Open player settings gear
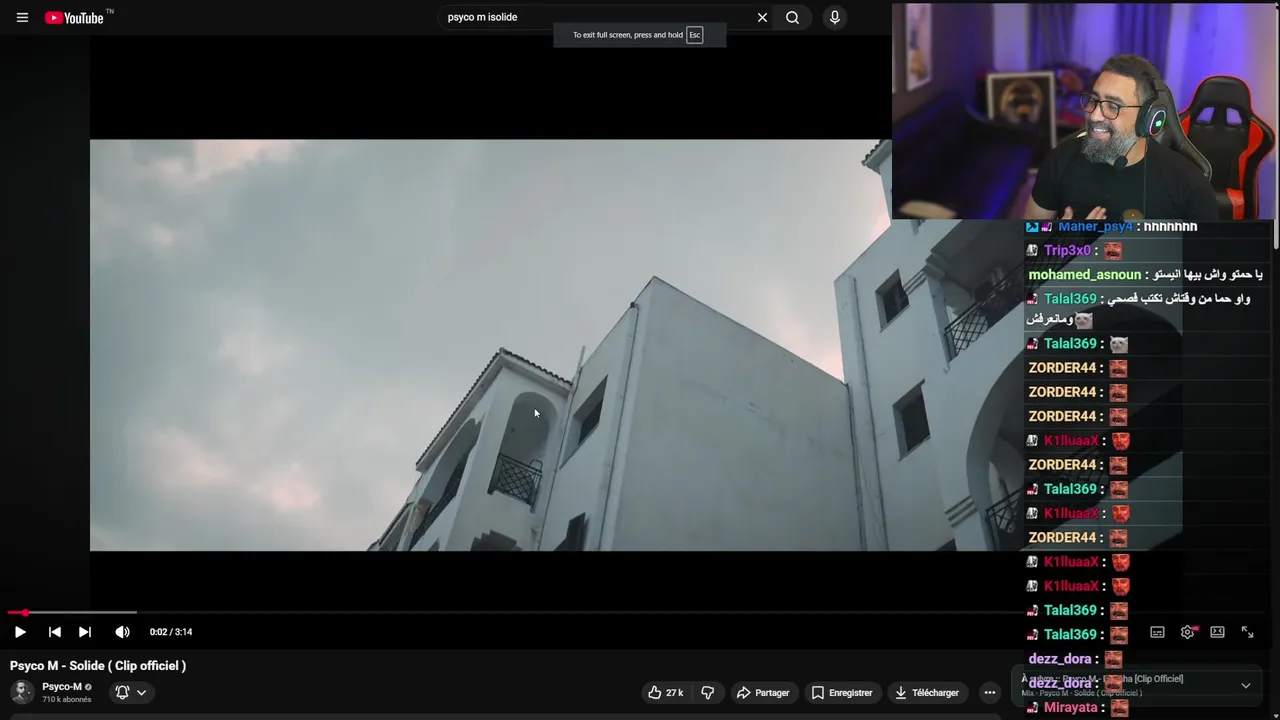This screenshot has height=720, width=1280. (x=1187, y=632)
